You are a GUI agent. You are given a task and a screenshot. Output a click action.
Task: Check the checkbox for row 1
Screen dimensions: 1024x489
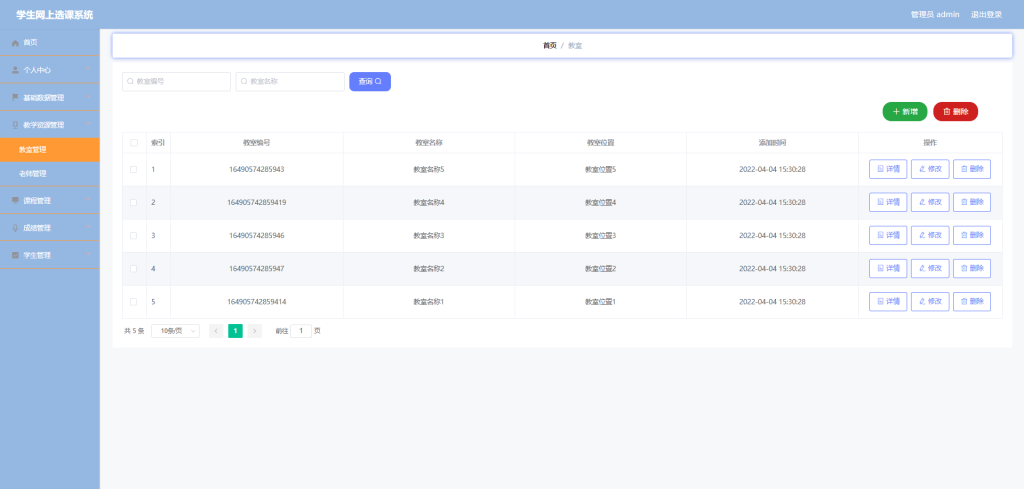[x=134, y=169]
